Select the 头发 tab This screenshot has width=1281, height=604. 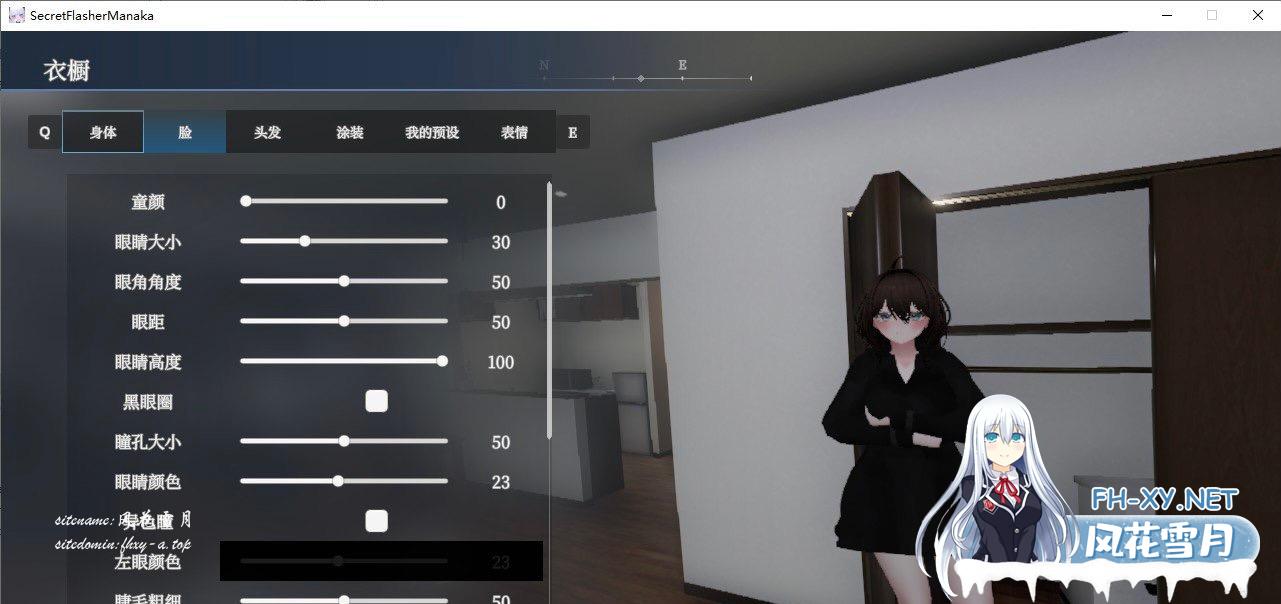(x=267, y=132)
